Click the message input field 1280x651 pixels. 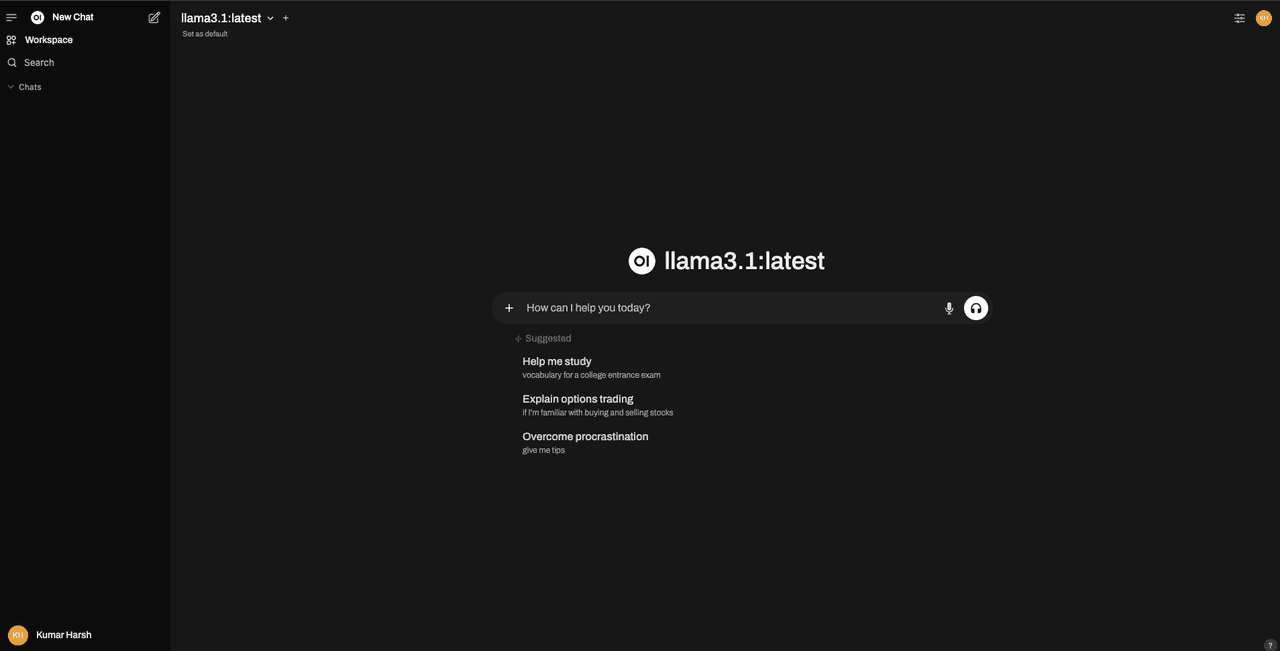[x=731, y=308]
